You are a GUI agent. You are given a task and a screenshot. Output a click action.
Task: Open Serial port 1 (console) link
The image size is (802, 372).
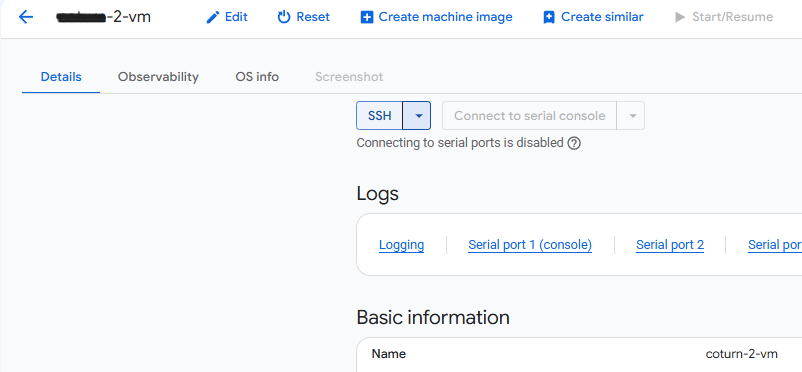point(530,245)
